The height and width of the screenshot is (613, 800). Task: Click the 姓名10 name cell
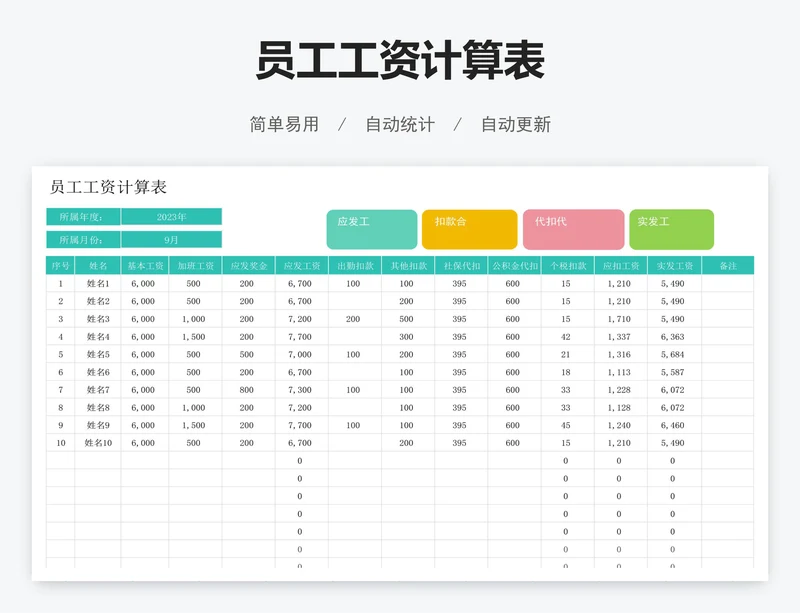(98, 443)
